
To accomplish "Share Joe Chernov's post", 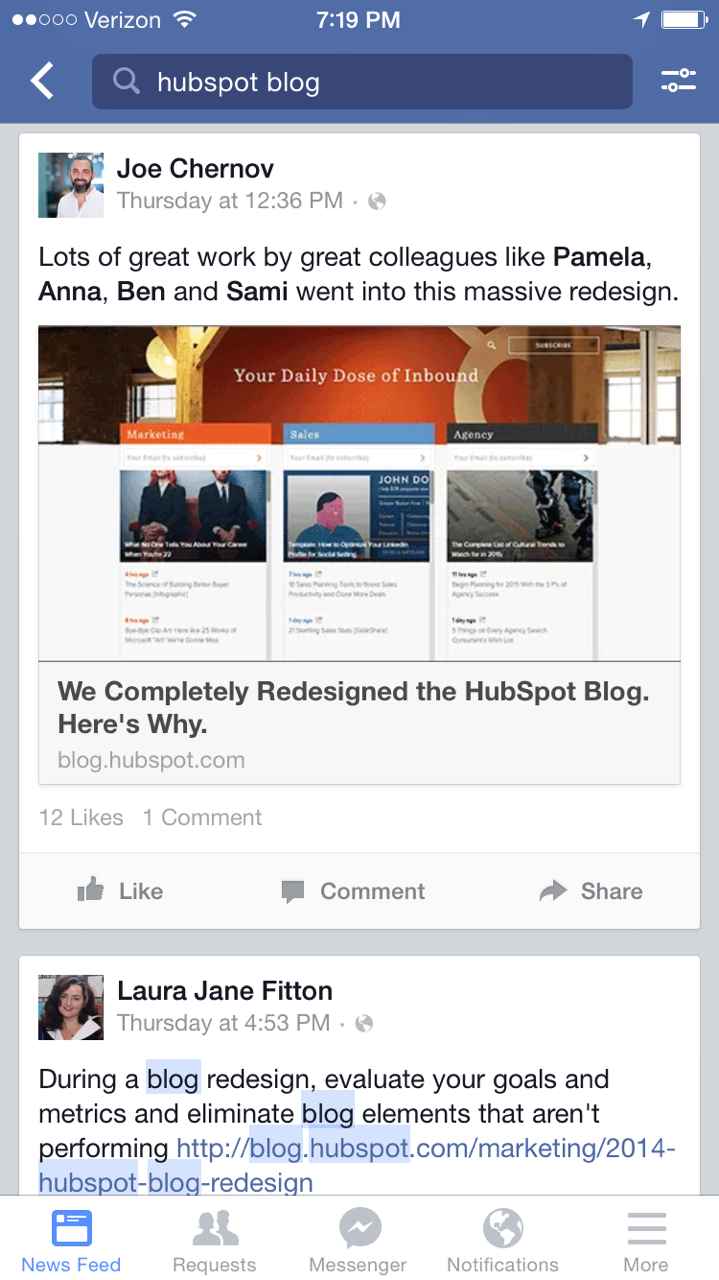I will click(x=590, y=890).
